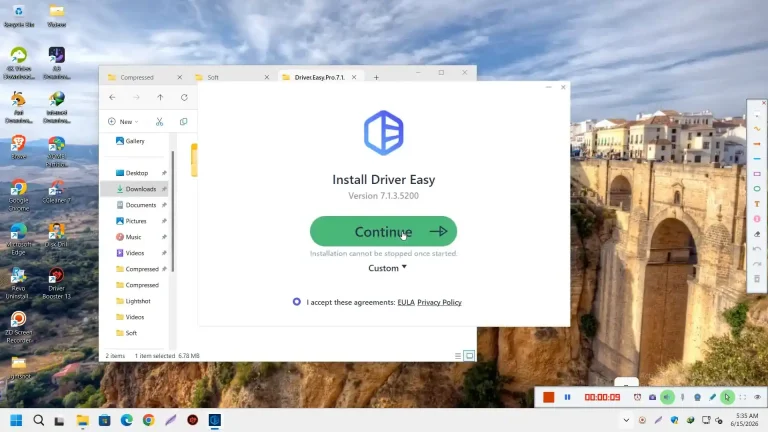Open the Windows Start menu
Screen dimensions: 768x432
pyautogui.click(x=16, y=420)
